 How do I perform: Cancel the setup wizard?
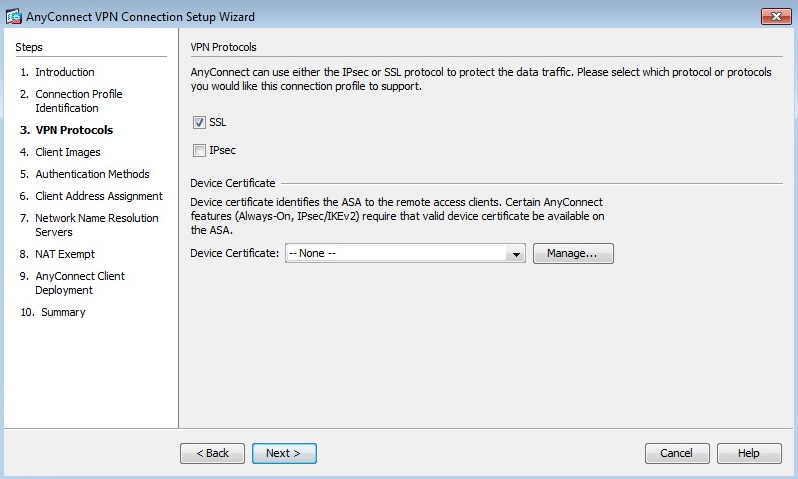[x=677, y=453]
